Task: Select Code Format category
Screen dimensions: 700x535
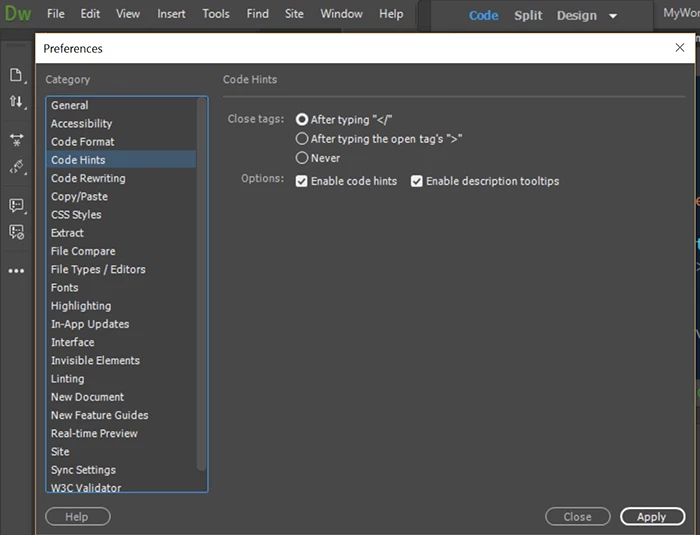Action: (x=121, y=142)
